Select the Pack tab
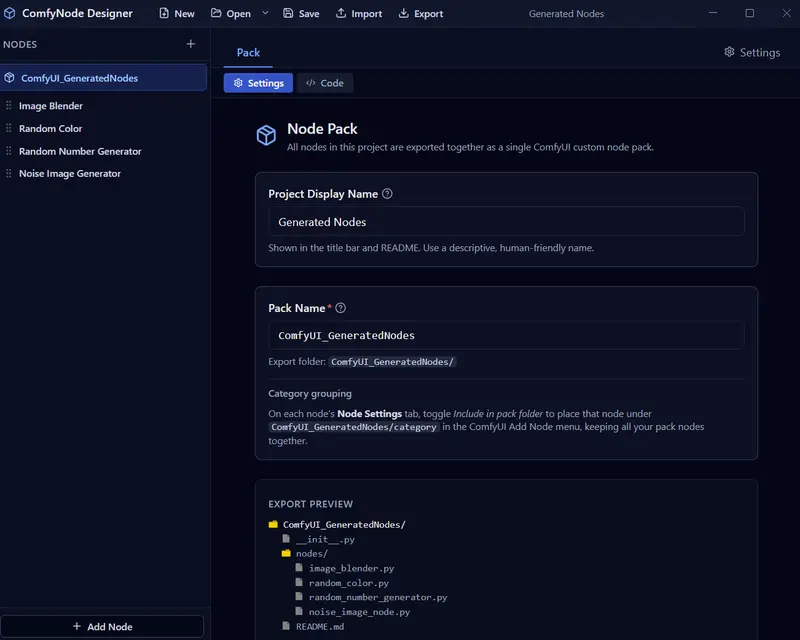Image resolution: width=800 pixels, height=640 pixels. pos(248,52)
